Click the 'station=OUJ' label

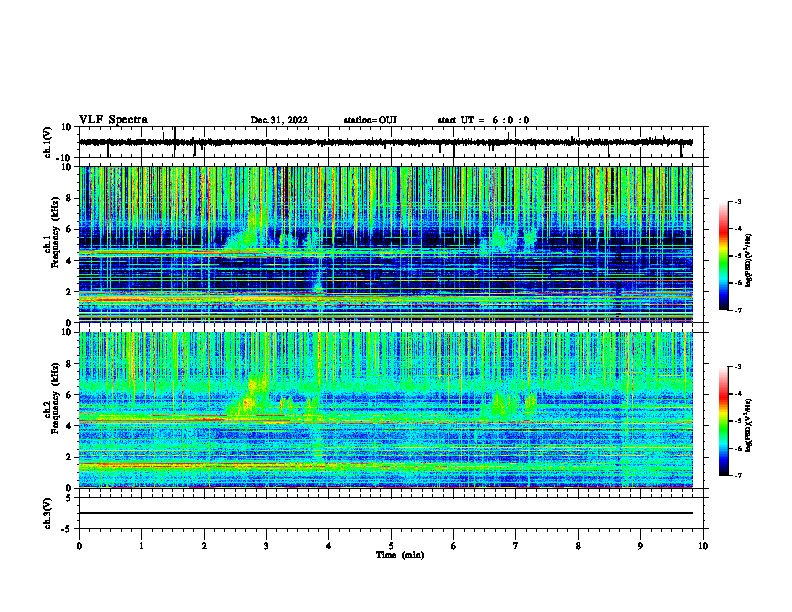[370, 120]
